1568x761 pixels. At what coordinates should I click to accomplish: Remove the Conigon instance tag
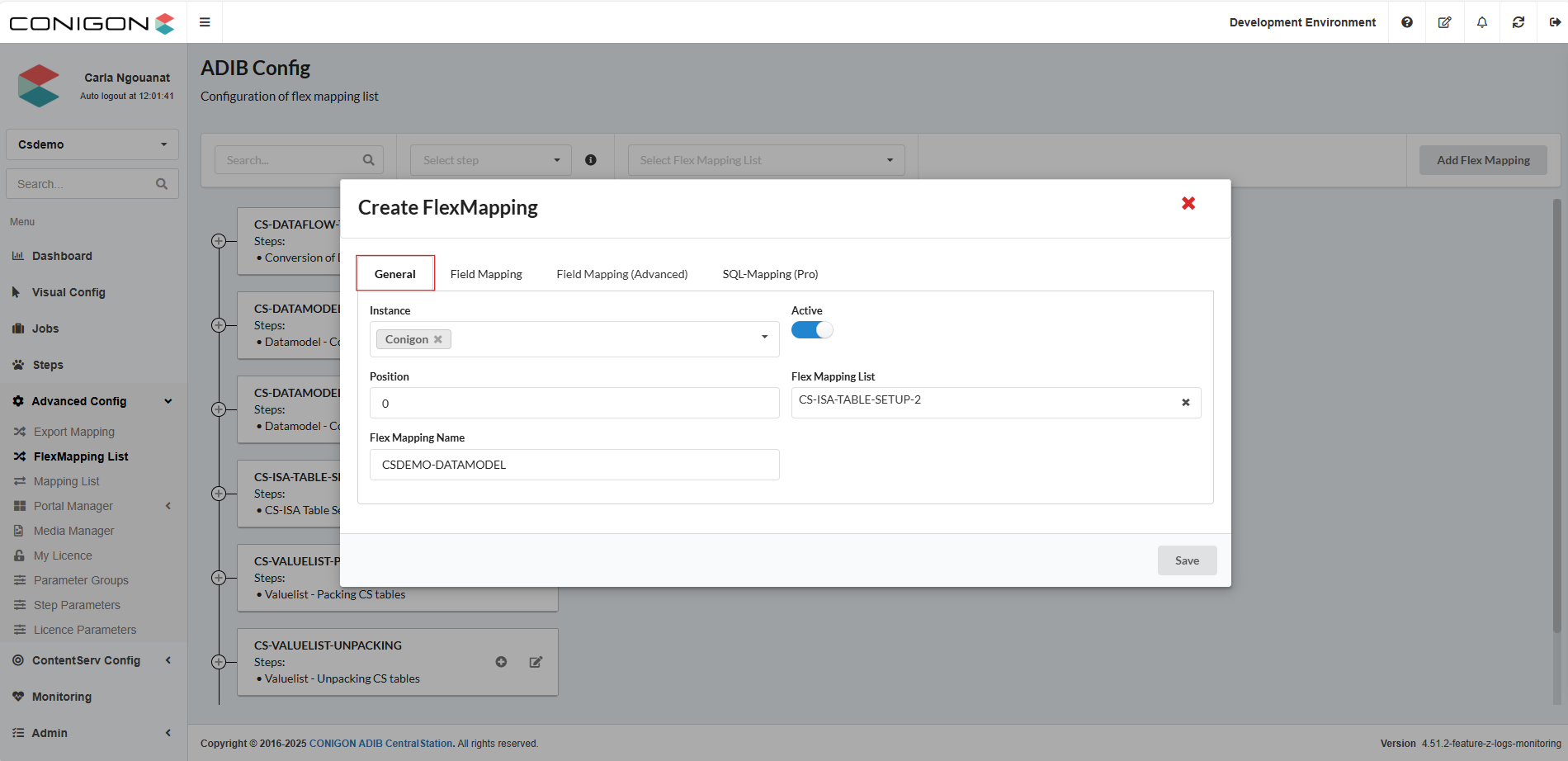tap(438, 339)
